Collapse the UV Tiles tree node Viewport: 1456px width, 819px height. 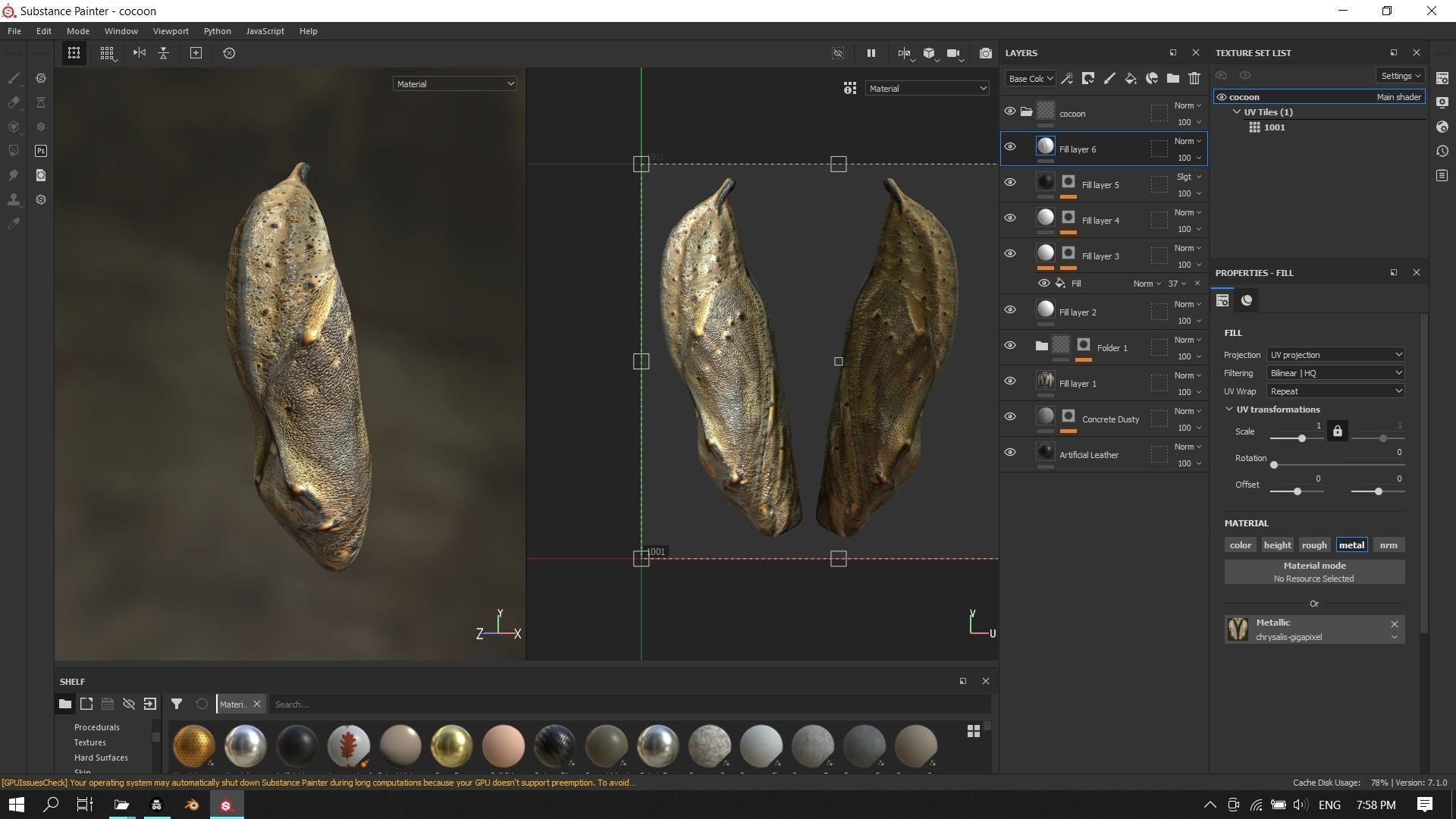1237,112
